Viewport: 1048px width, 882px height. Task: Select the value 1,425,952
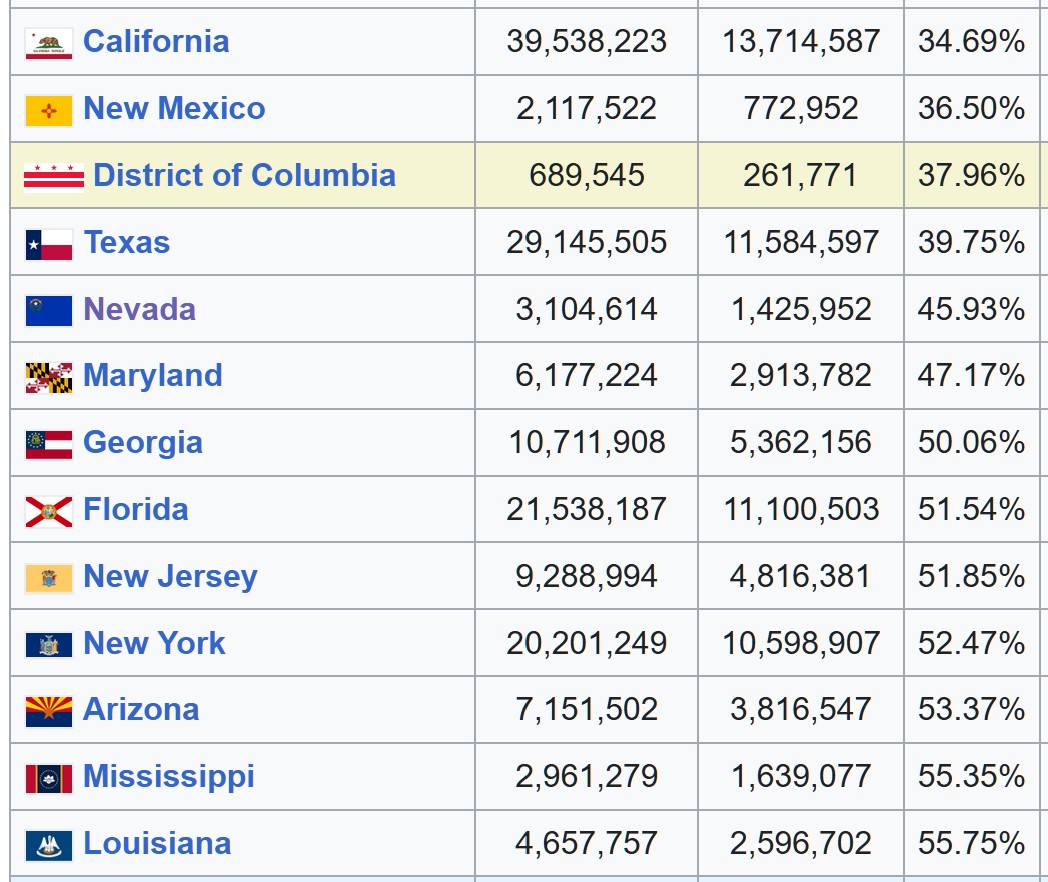(x=801, y=309)
